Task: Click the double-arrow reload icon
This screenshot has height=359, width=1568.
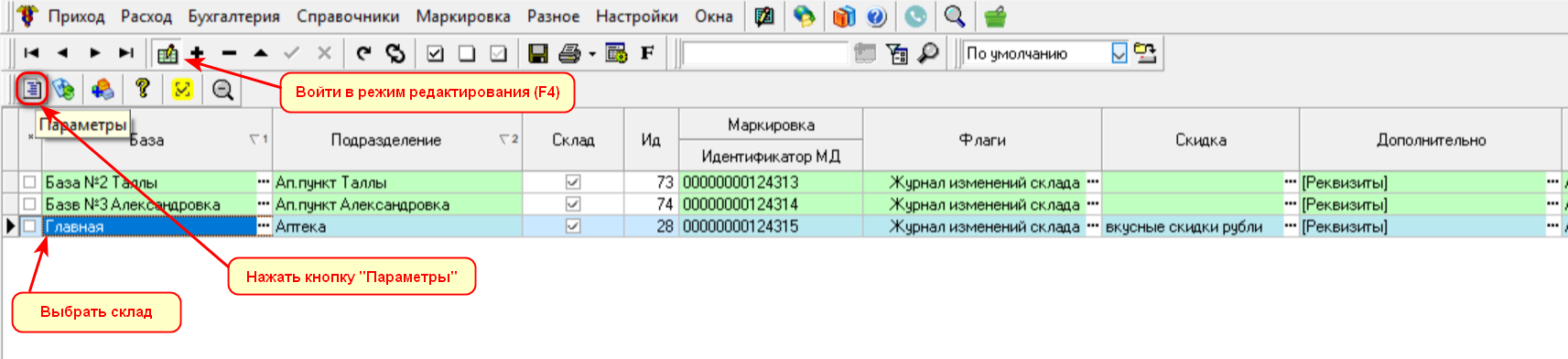Action: 395,53
